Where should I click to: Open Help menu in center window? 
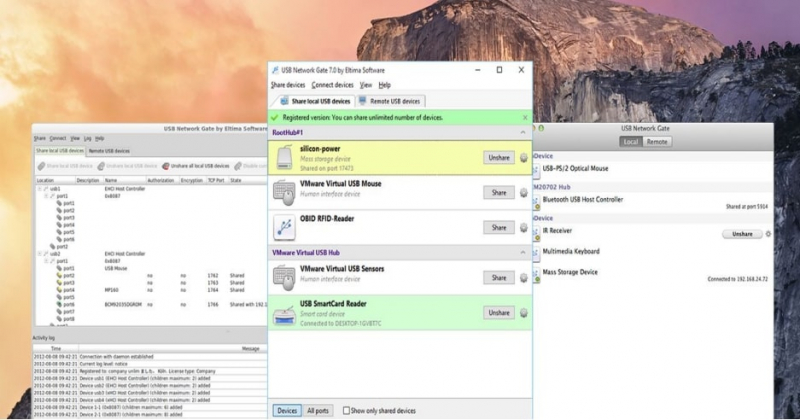click(384, 85)
